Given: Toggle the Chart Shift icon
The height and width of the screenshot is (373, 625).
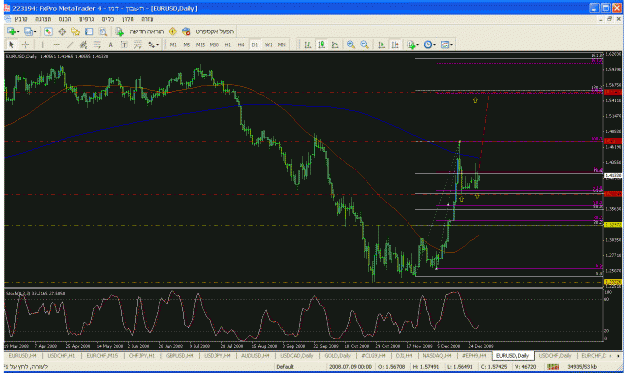Looking at the screenshot, I should pyautogui.click(x=395, y=45).
